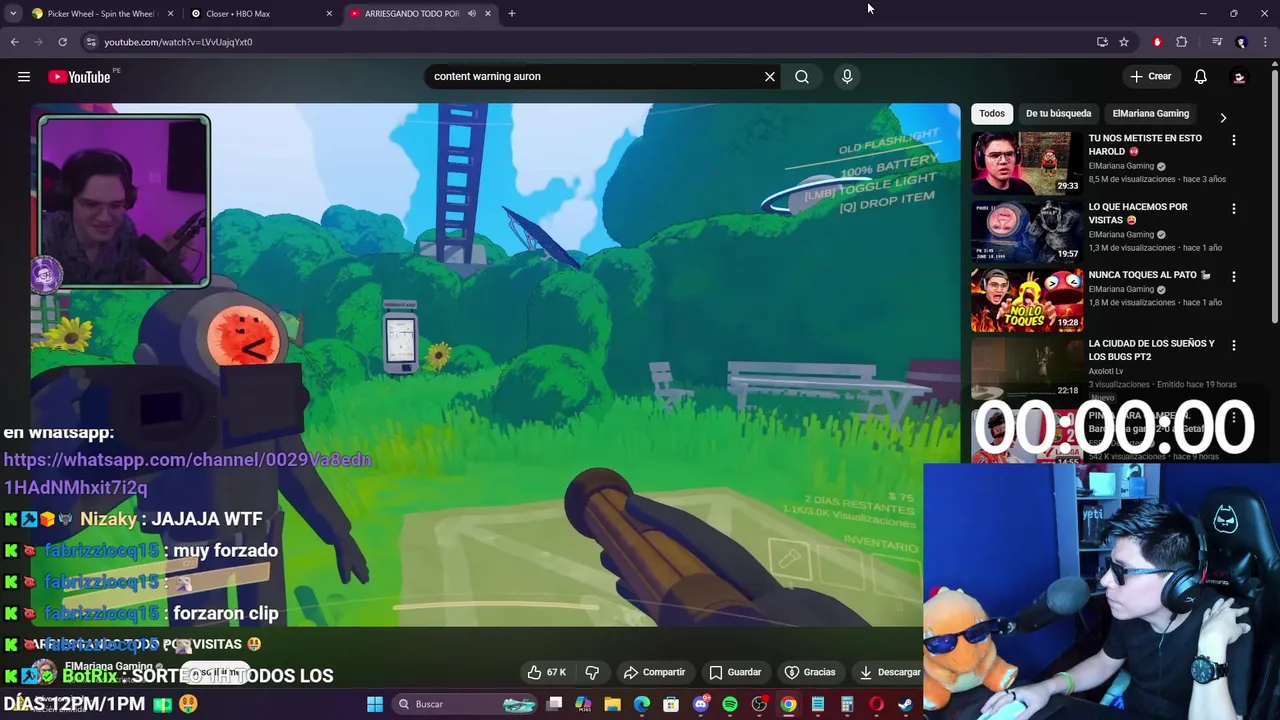Click the Compartir share button
1280x720 pixels.
click(654, 672)
